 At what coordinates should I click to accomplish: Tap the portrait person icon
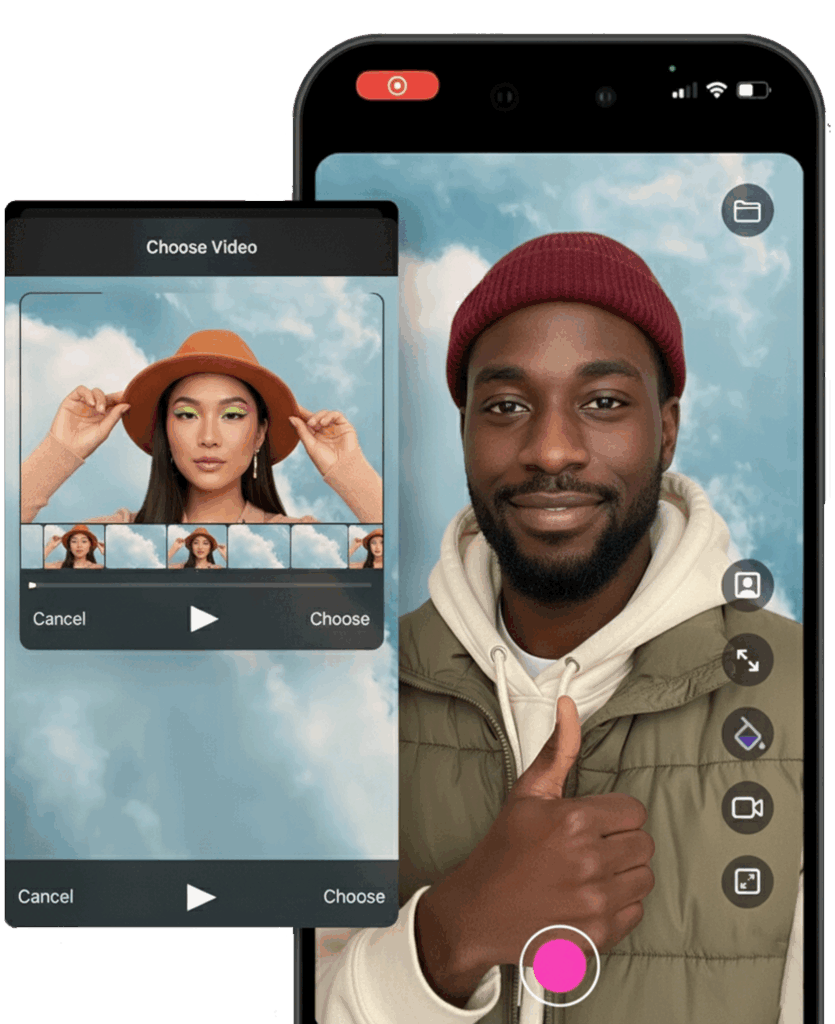[747, 585]
